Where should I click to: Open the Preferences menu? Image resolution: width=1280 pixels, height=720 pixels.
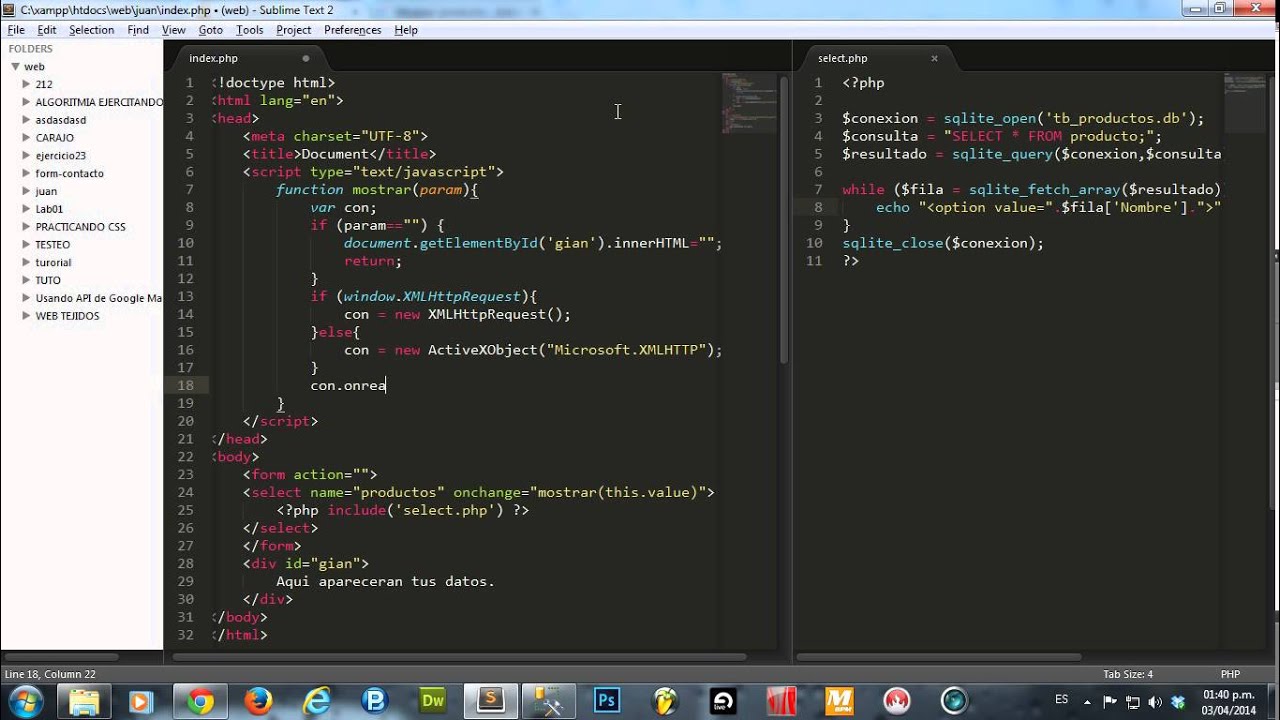[352, 30]
